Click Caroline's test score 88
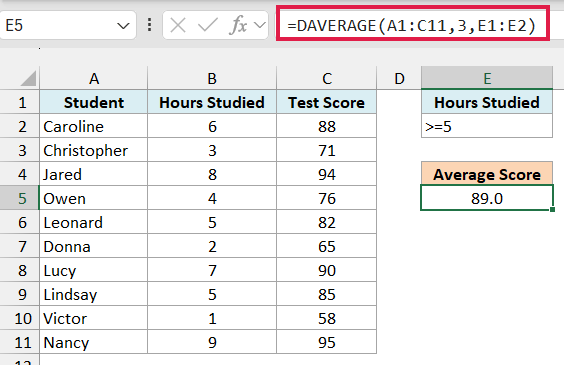The image size is (564, 365). [x=327, y=127]
